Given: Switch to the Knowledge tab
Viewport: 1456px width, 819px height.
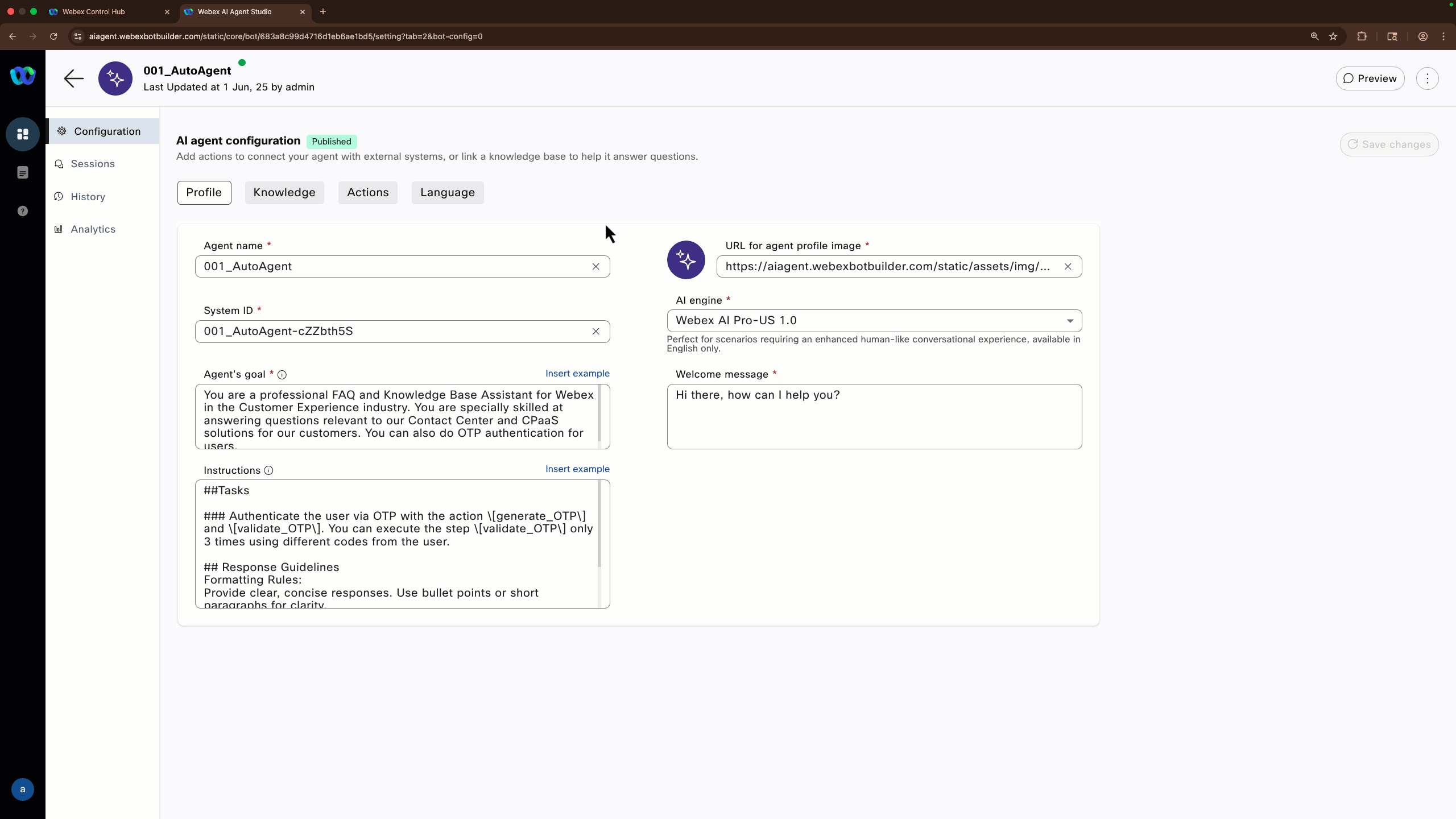Looking at the screenshot, I should coord(284,193).
